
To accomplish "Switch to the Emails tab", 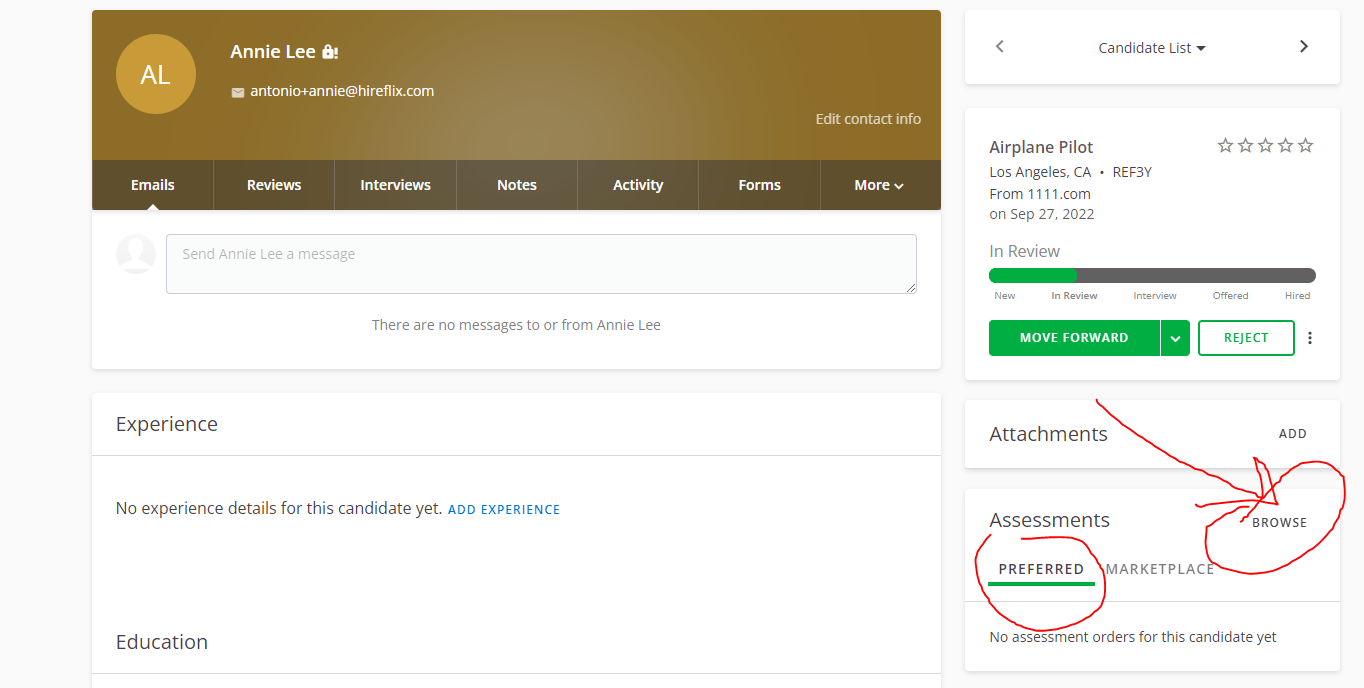I will click(153, 185).
